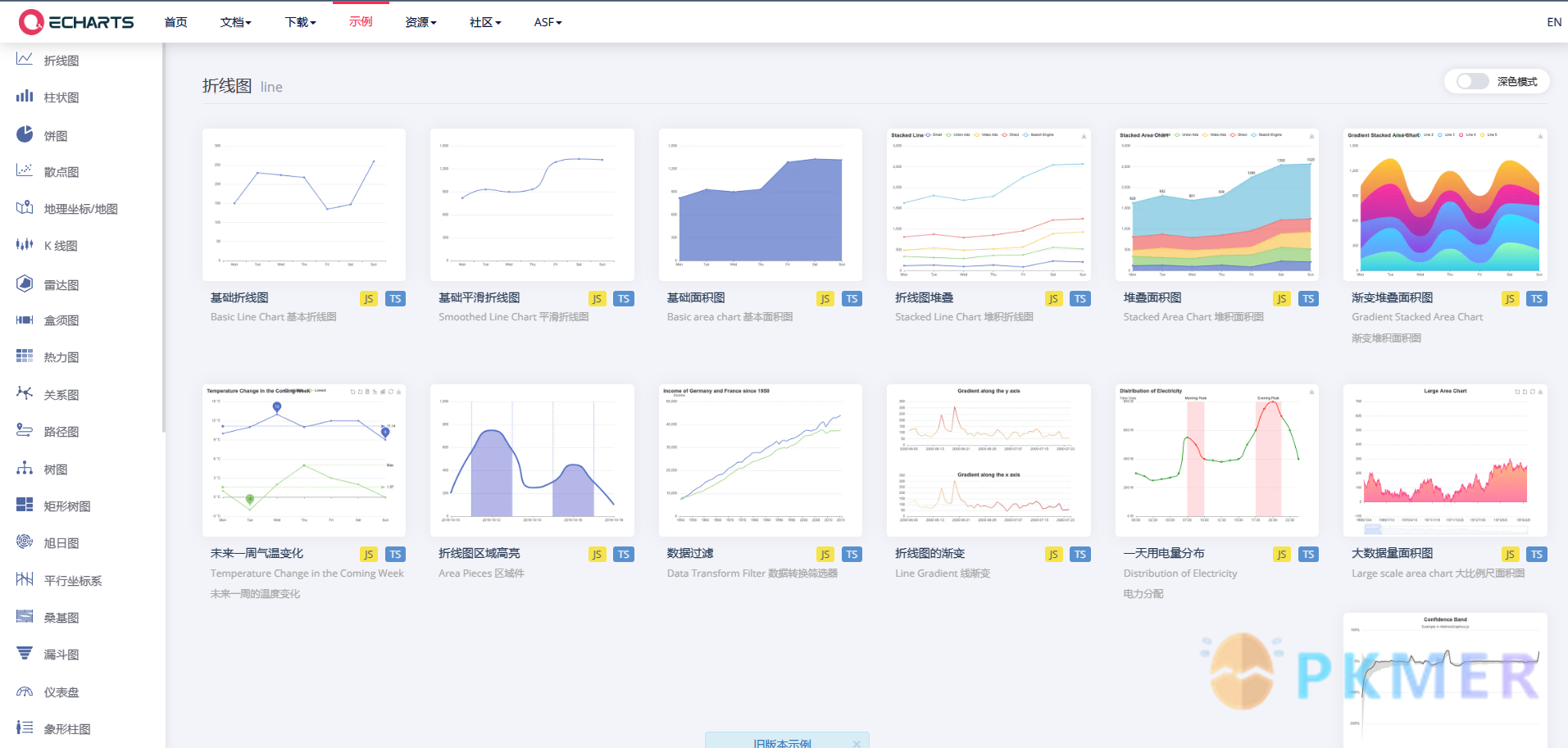Open the Line Gradient chart thumbnail
This screenshot has height=748, width=1568.
[x=989, y=460]
